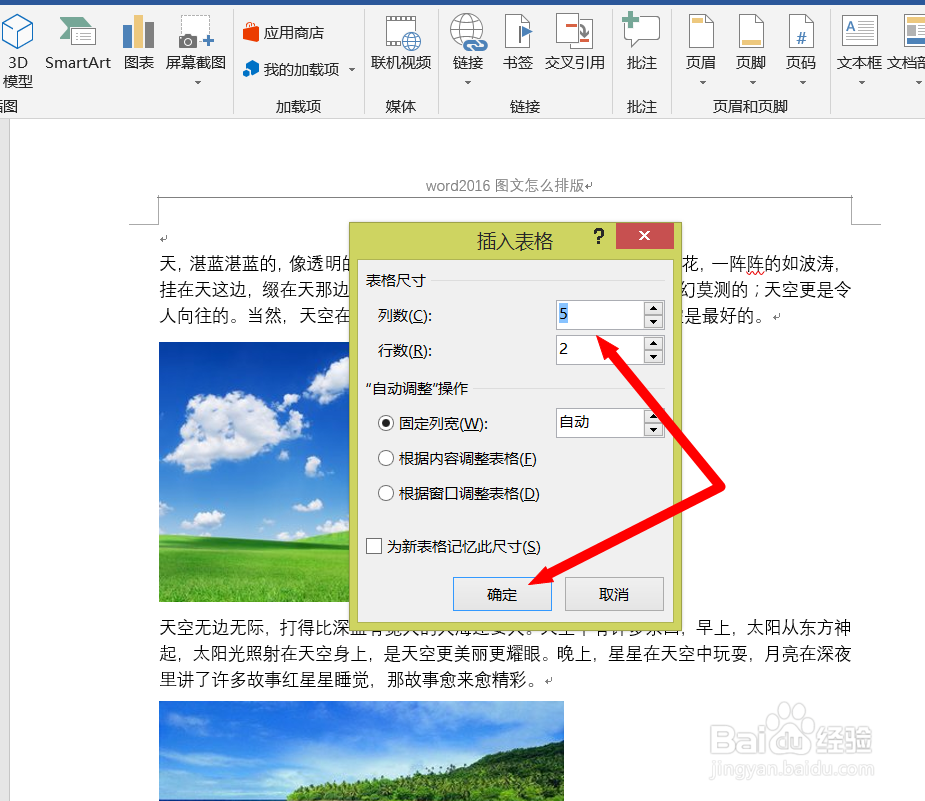Viewport: 925px width, 801px height.
Task: Open the 应用商店 add-in store
Action: [x=284, y=32]
